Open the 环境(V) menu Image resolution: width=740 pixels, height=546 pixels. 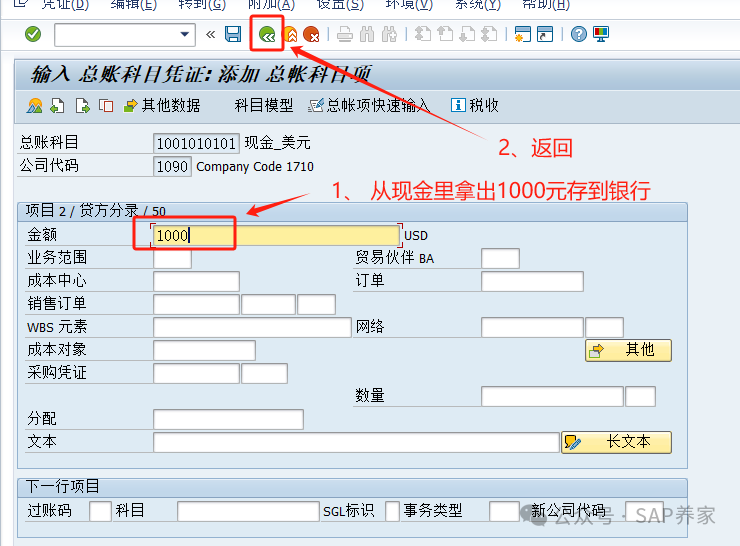click(x=409, y=5)
